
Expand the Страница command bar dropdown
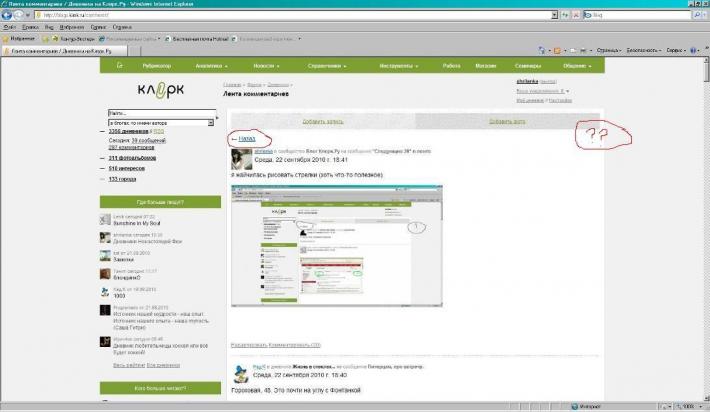(x=609, y=51)
